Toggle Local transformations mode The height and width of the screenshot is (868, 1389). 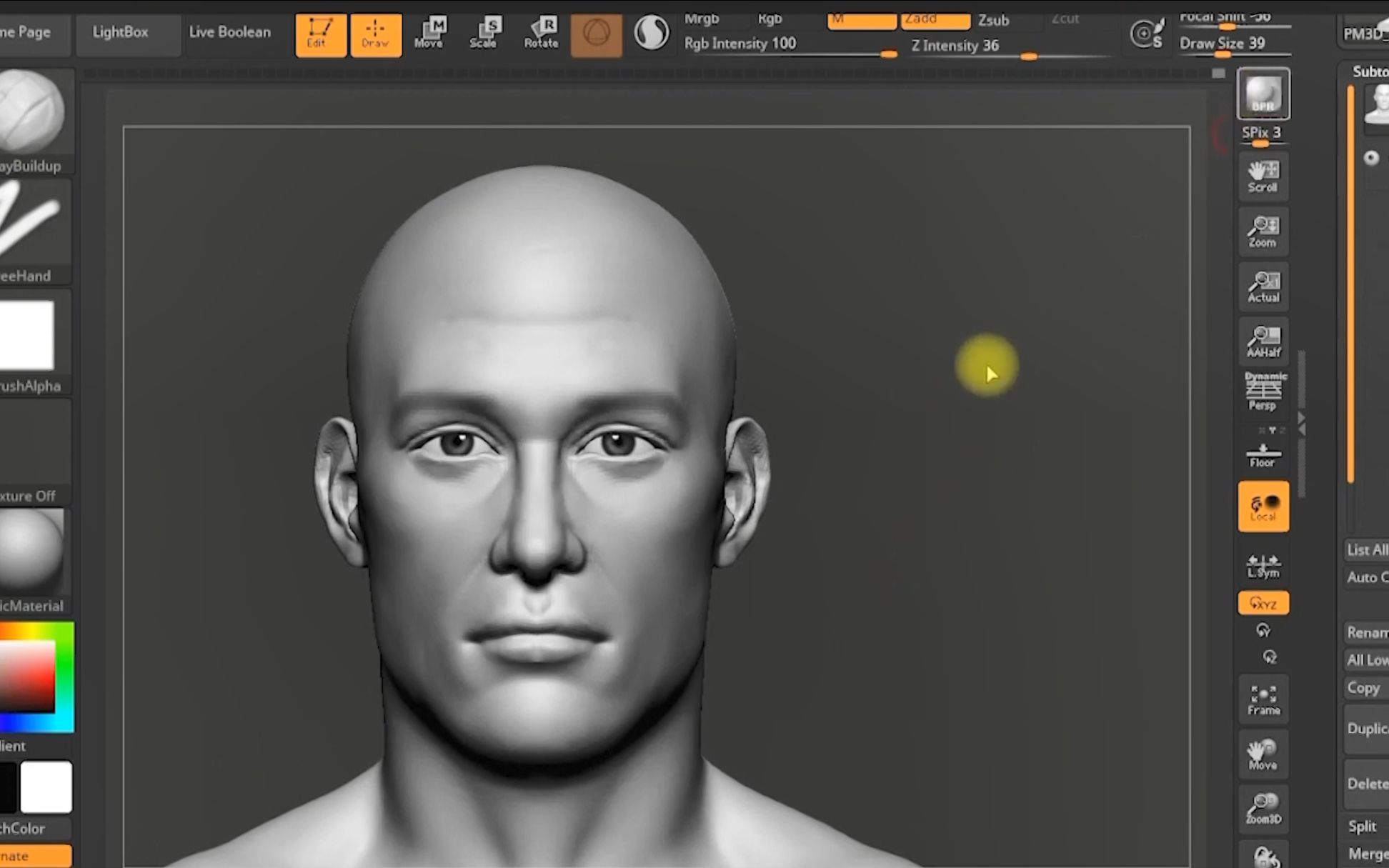coord(1263,507)
